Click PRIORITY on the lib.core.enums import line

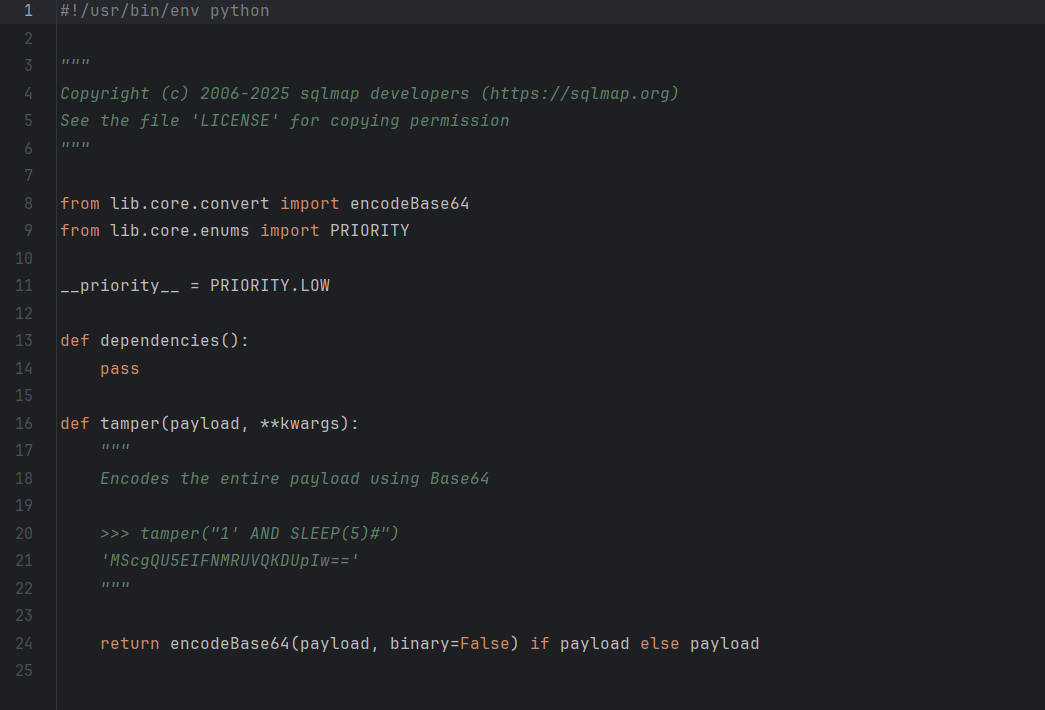pos(369,230)
